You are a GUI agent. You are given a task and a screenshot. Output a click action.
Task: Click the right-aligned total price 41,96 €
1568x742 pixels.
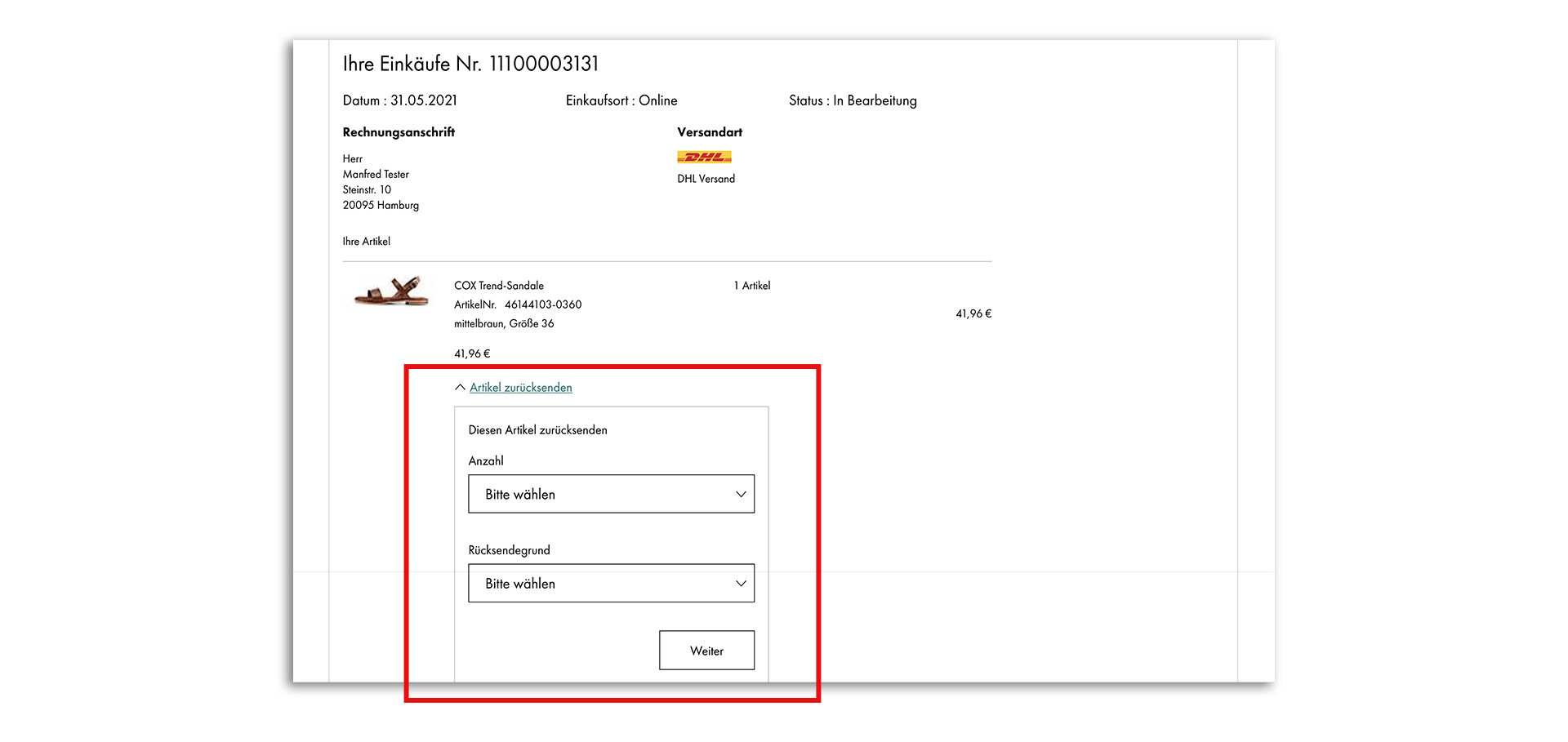tap(973, 313)
